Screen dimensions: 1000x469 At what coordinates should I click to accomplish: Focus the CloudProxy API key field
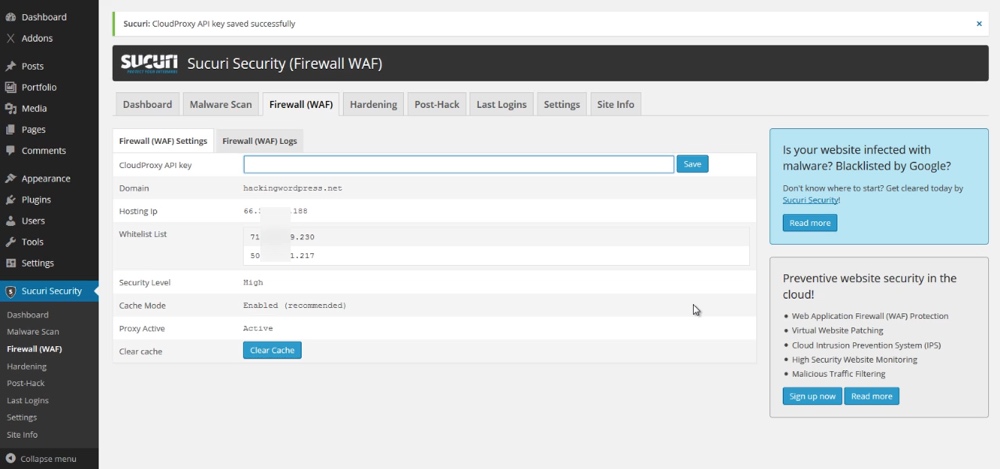pos(459,165)
